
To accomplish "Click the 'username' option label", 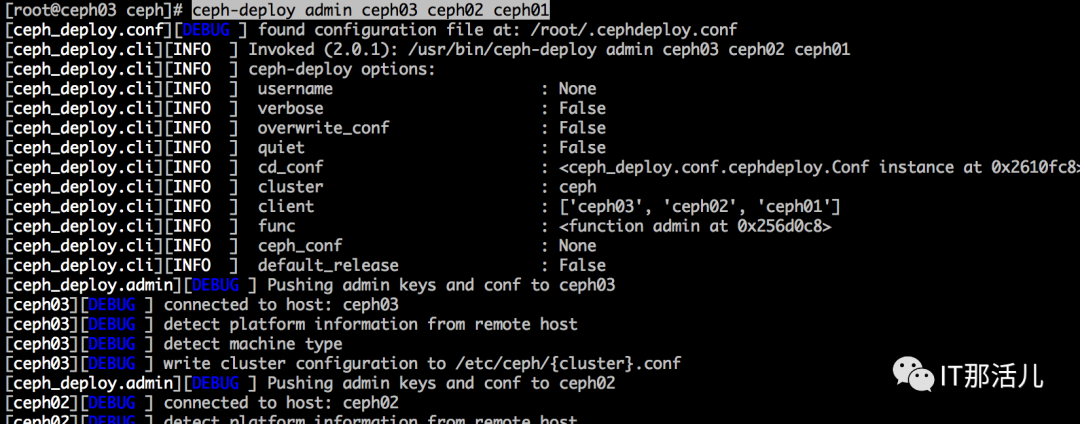I will pos(295,88).
